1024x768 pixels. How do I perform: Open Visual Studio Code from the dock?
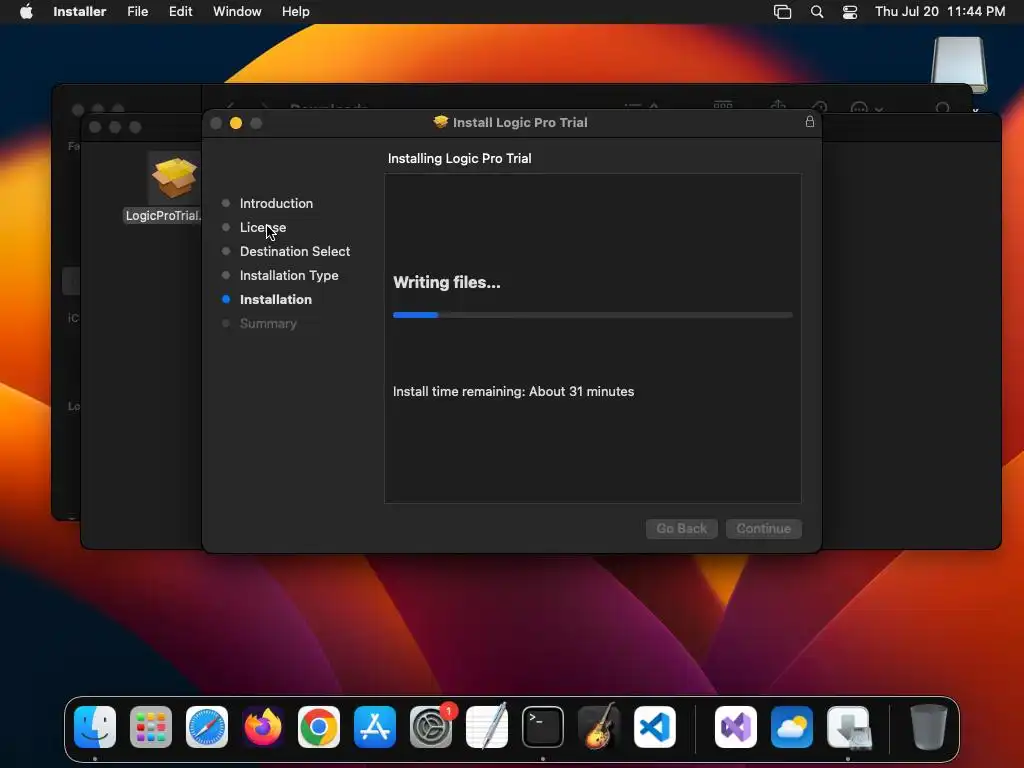tap(655, 727)
